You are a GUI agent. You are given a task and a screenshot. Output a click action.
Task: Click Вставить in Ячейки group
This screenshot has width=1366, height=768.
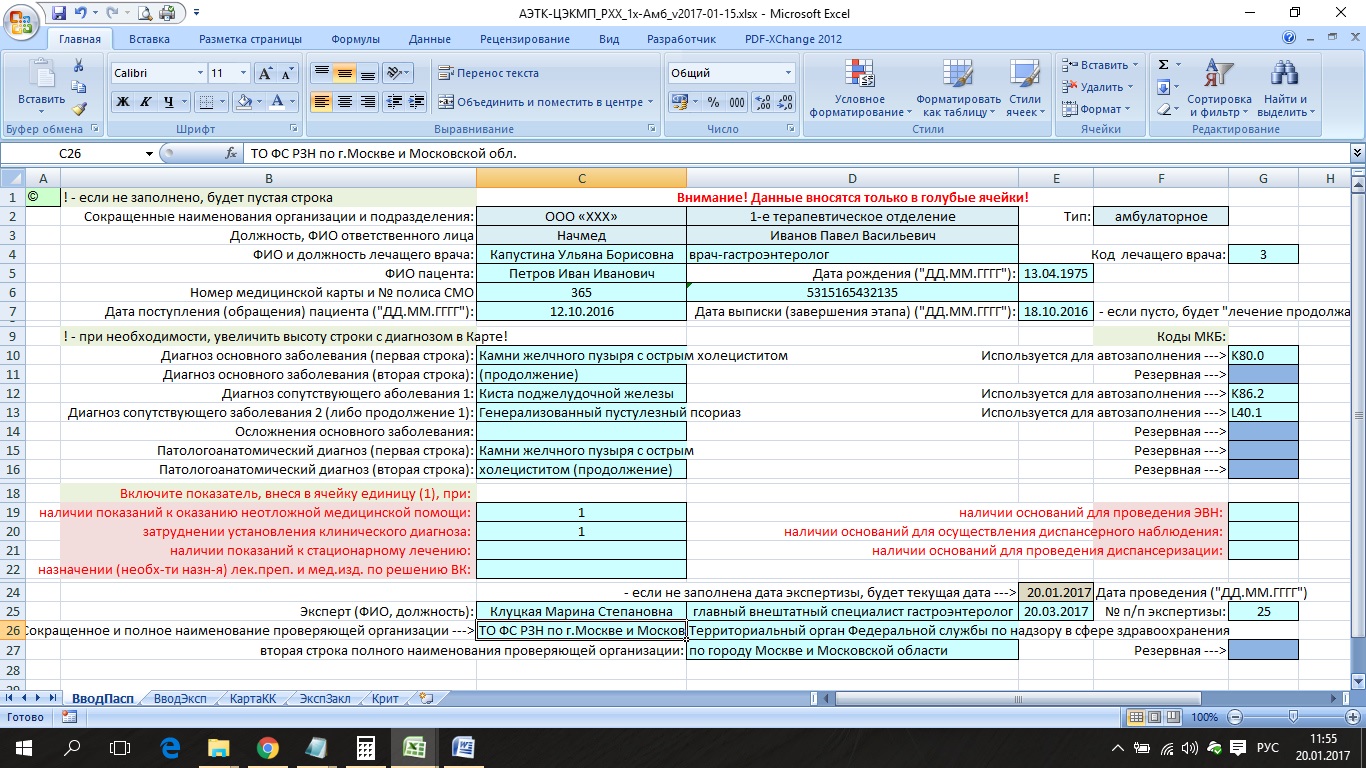[x=1097, y=66]
